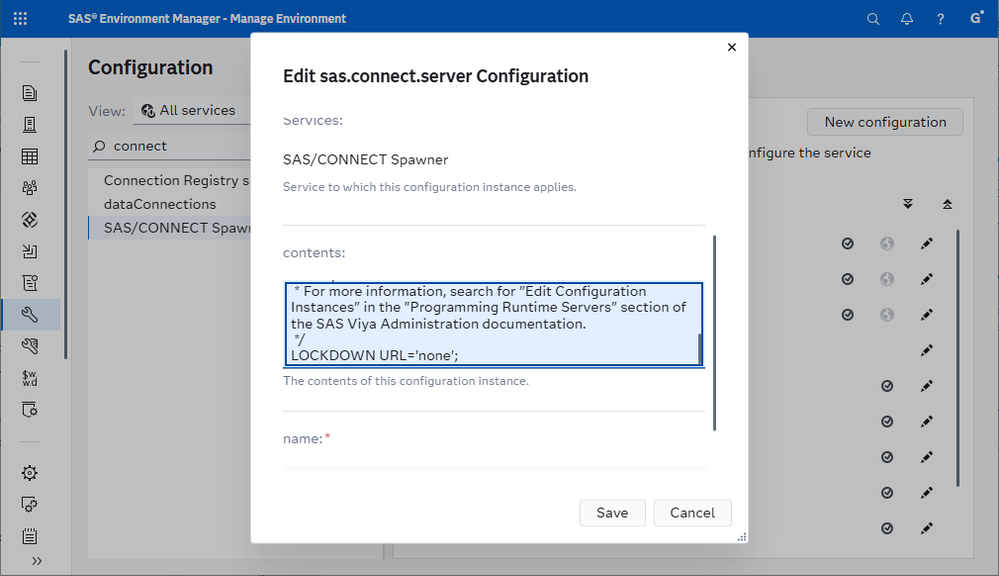
Task: Open the window-with-gears sidebar icon
Action: pos(29,505)
